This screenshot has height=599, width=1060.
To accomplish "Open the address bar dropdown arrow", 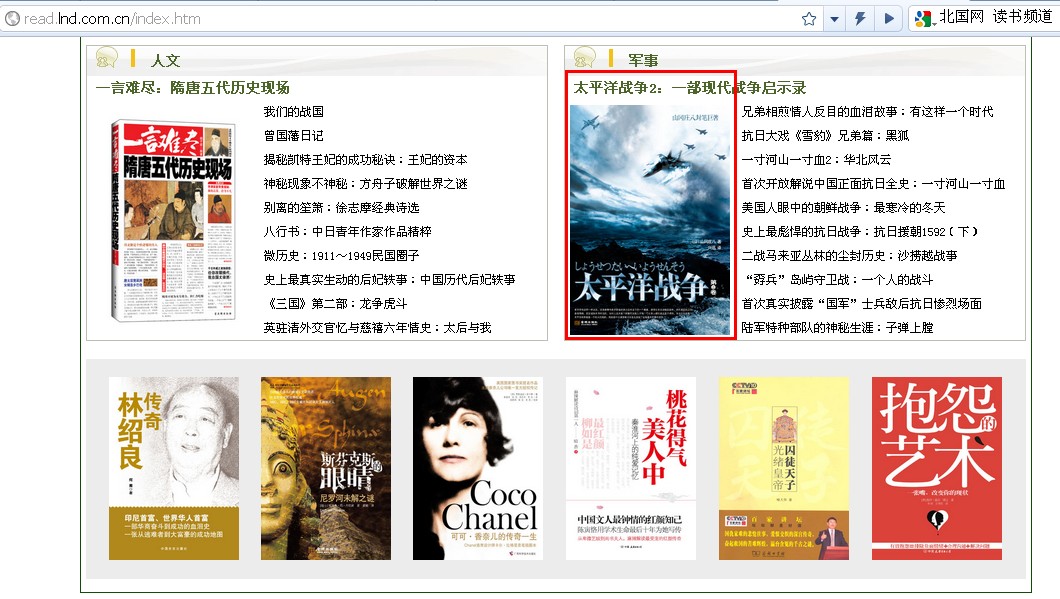I will click(x=835, y=19).
